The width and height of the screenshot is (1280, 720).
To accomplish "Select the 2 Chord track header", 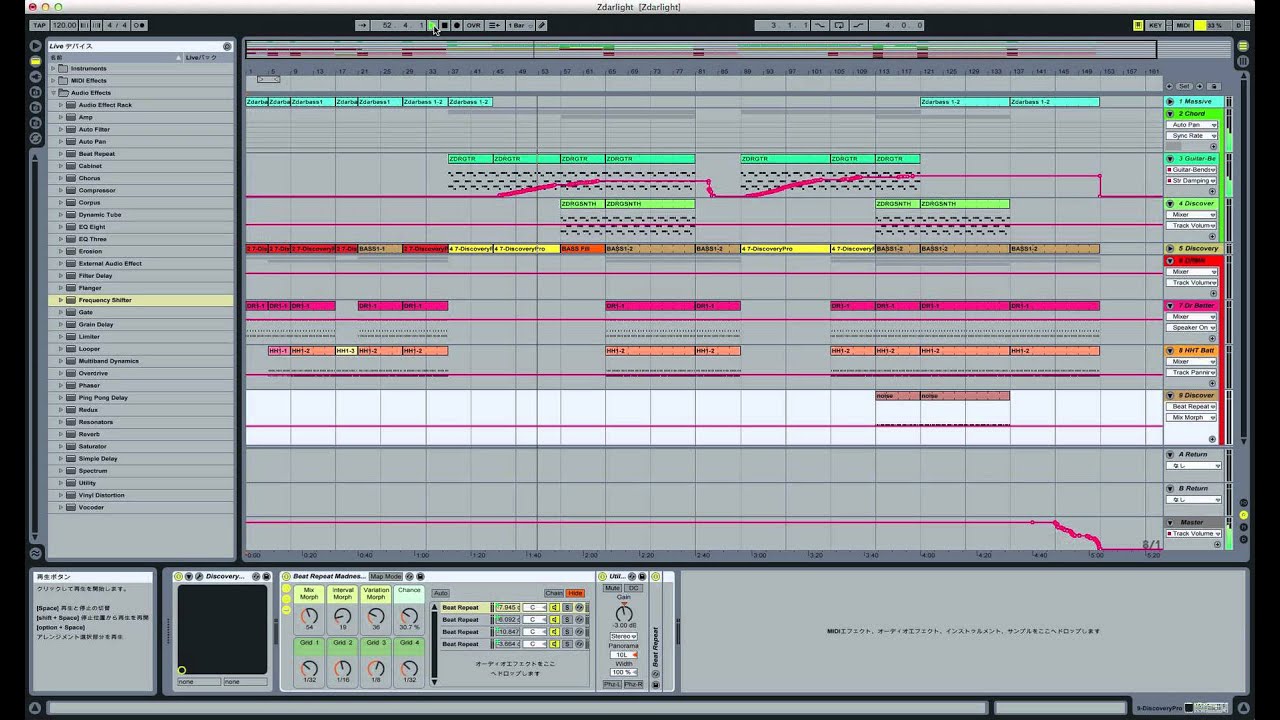I will tap(1195, 114).
